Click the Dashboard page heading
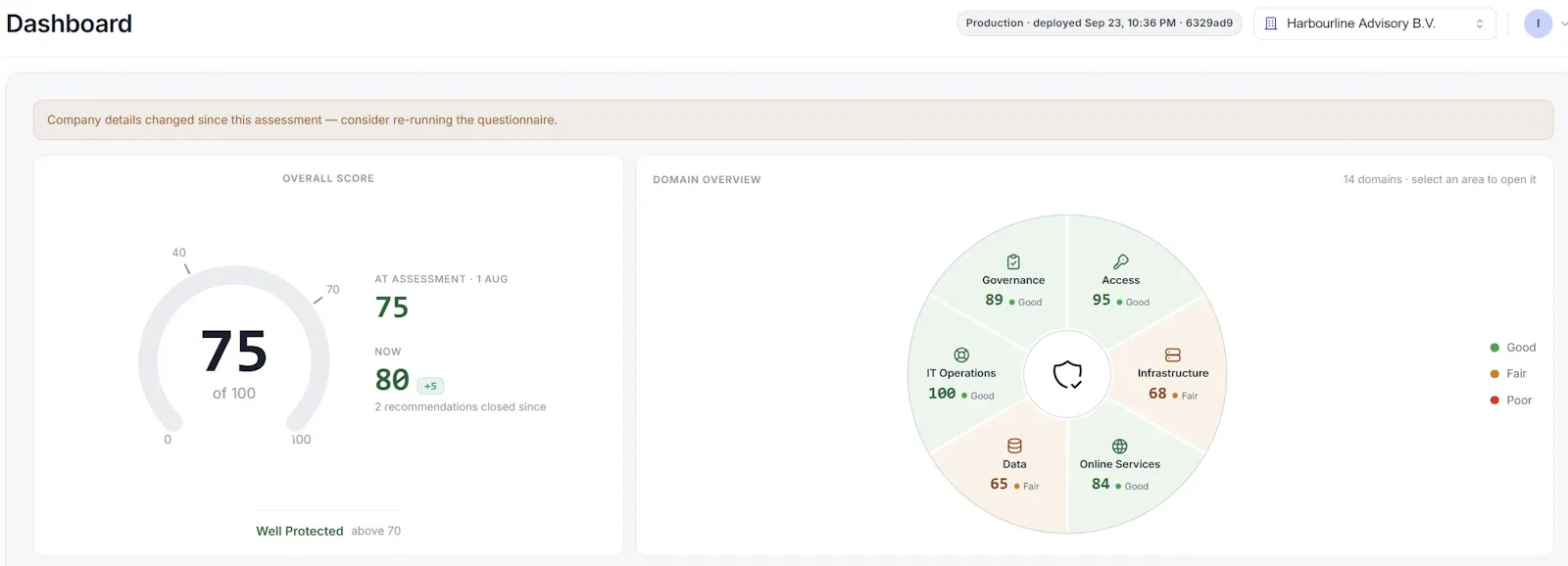The width and height of the screenshot is (1568, 566). 70,24
